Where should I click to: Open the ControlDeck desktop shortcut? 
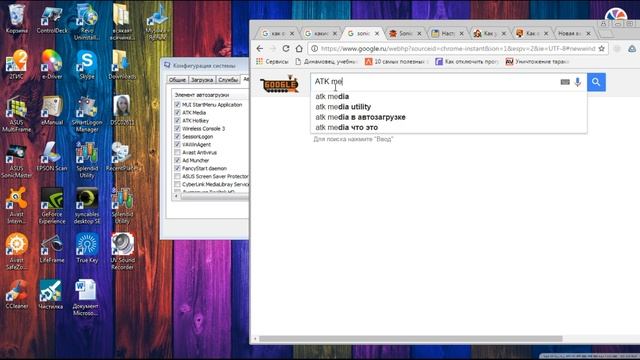click(x=52, y=19)
